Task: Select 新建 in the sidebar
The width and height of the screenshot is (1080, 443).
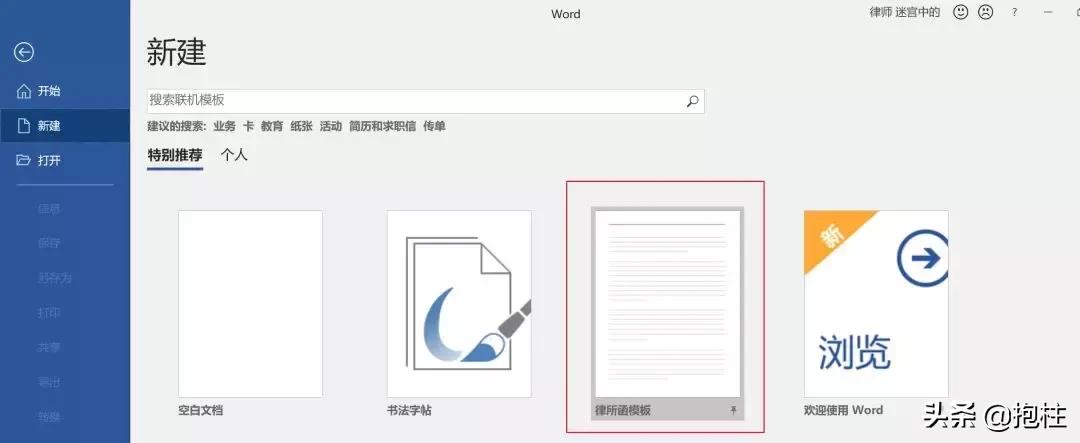Action: coord(65,126)
